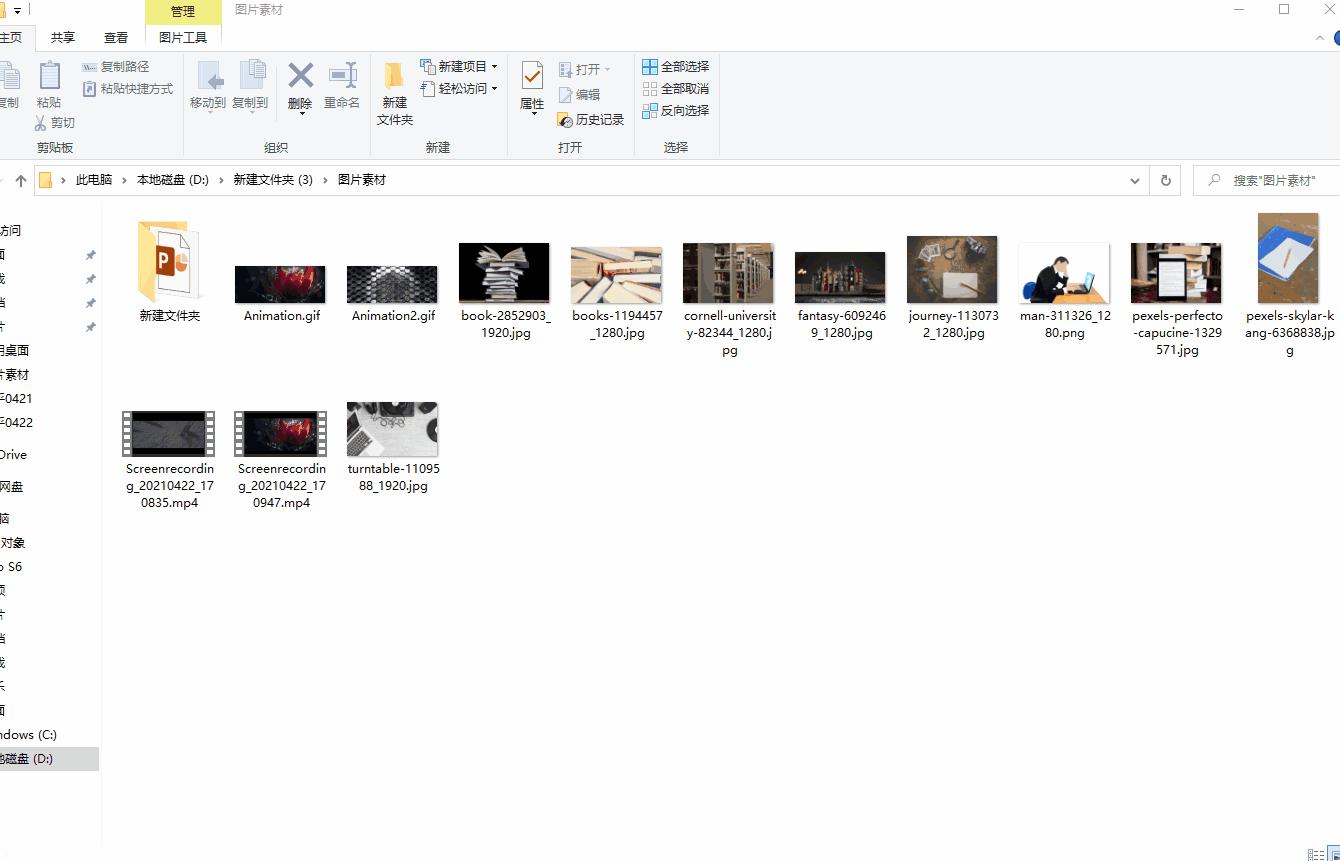The height and width of the screenshot is (861, 1340).
Task: Select the 新建文件夹 folder
Action: [x=170, y=262]
